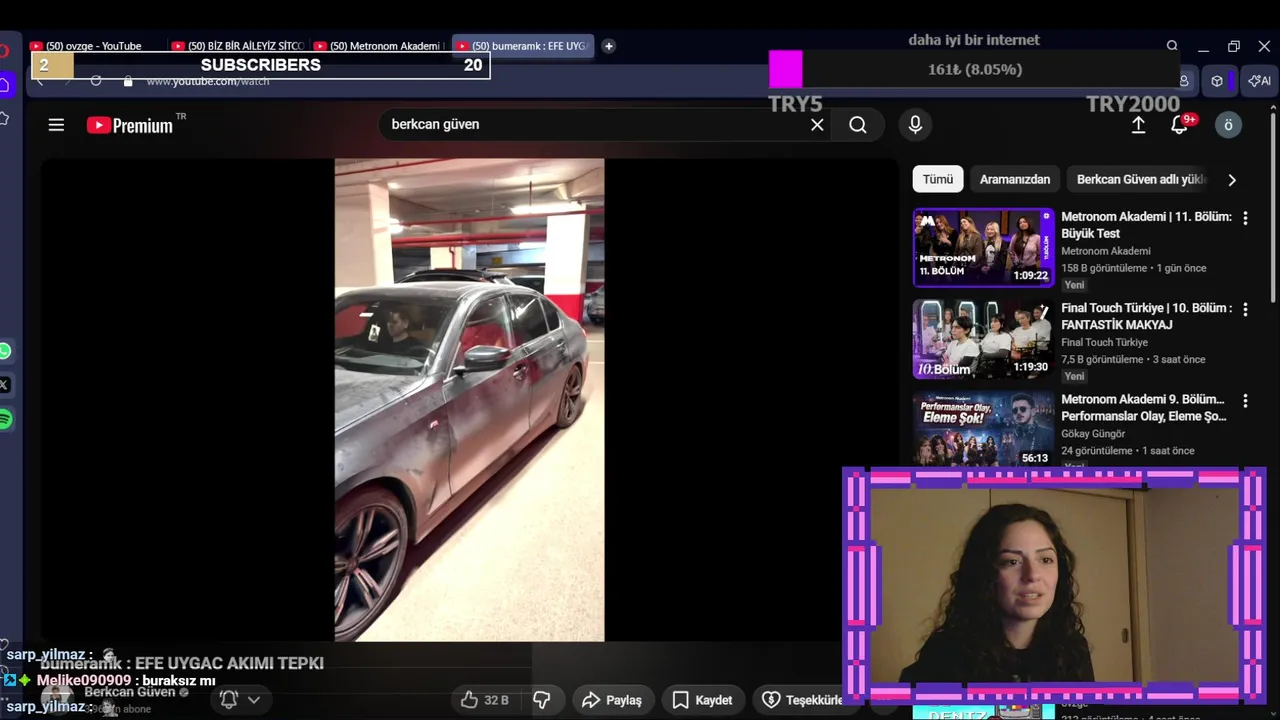
Task: Click Metronom 11. Bölüm thumbnail with 1:09:22
Action: point(983,247)
